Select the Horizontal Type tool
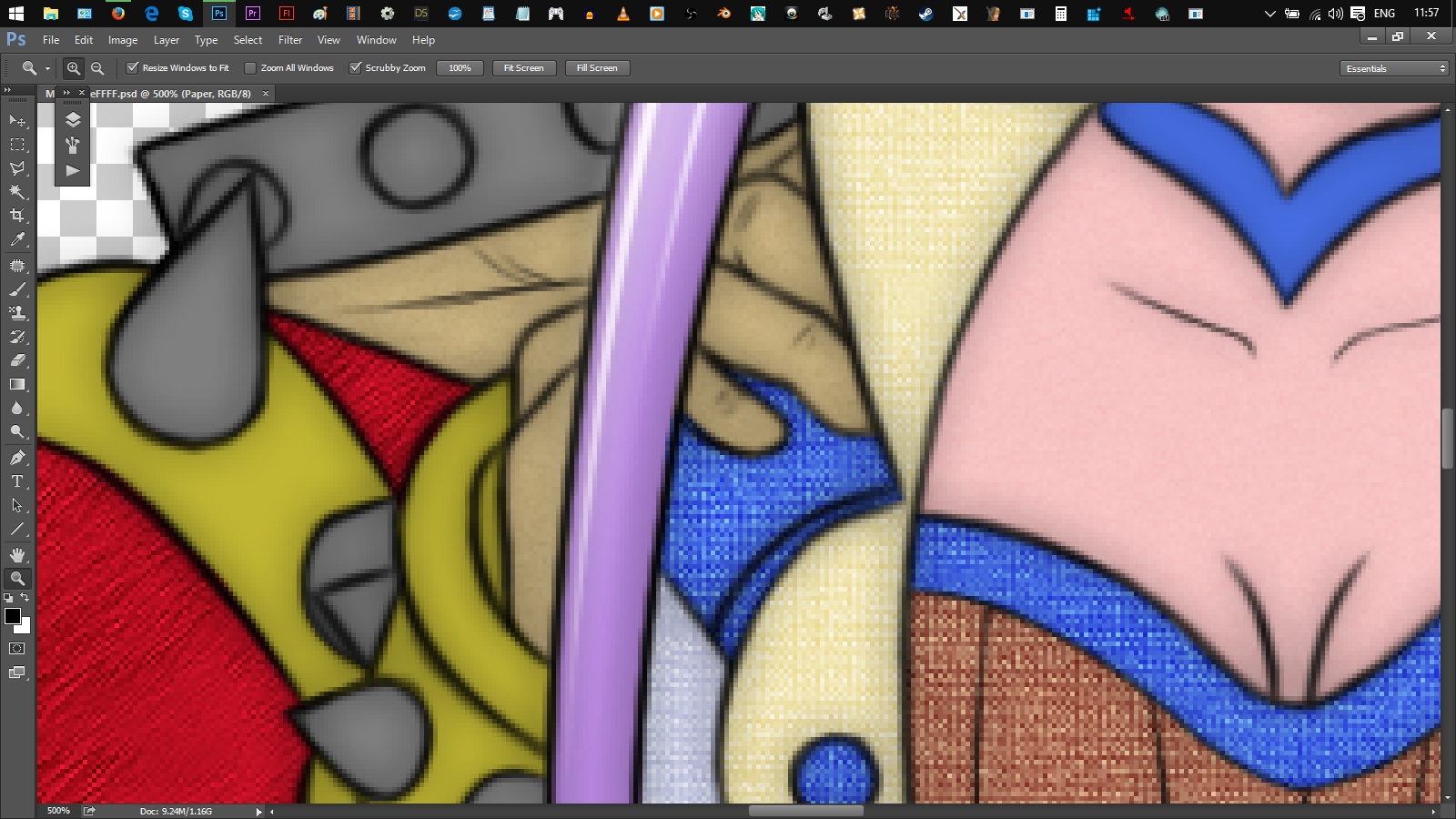The height and width of the screenshot is (819, 1456). pos(17,481)
